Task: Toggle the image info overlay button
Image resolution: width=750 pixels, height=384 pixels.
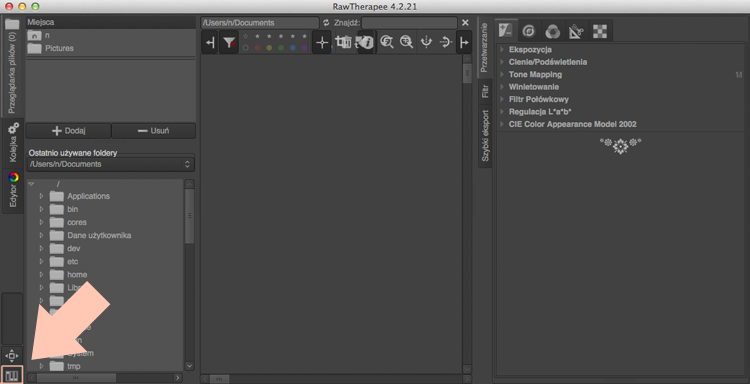Action: pyautogui.click(x=367, y=43)
